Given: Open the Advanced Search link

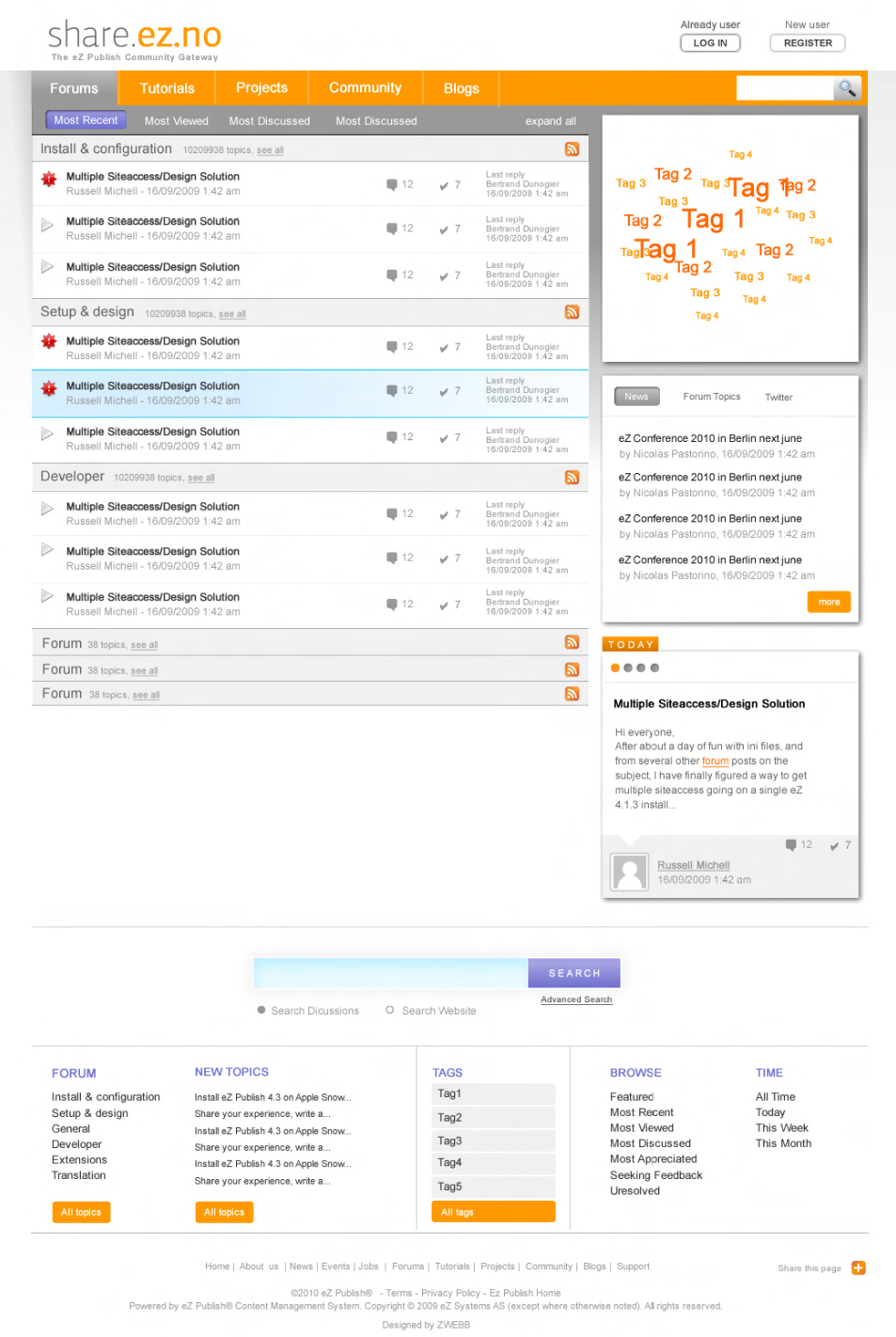Looking at the screenshot, I should [576, 999].
